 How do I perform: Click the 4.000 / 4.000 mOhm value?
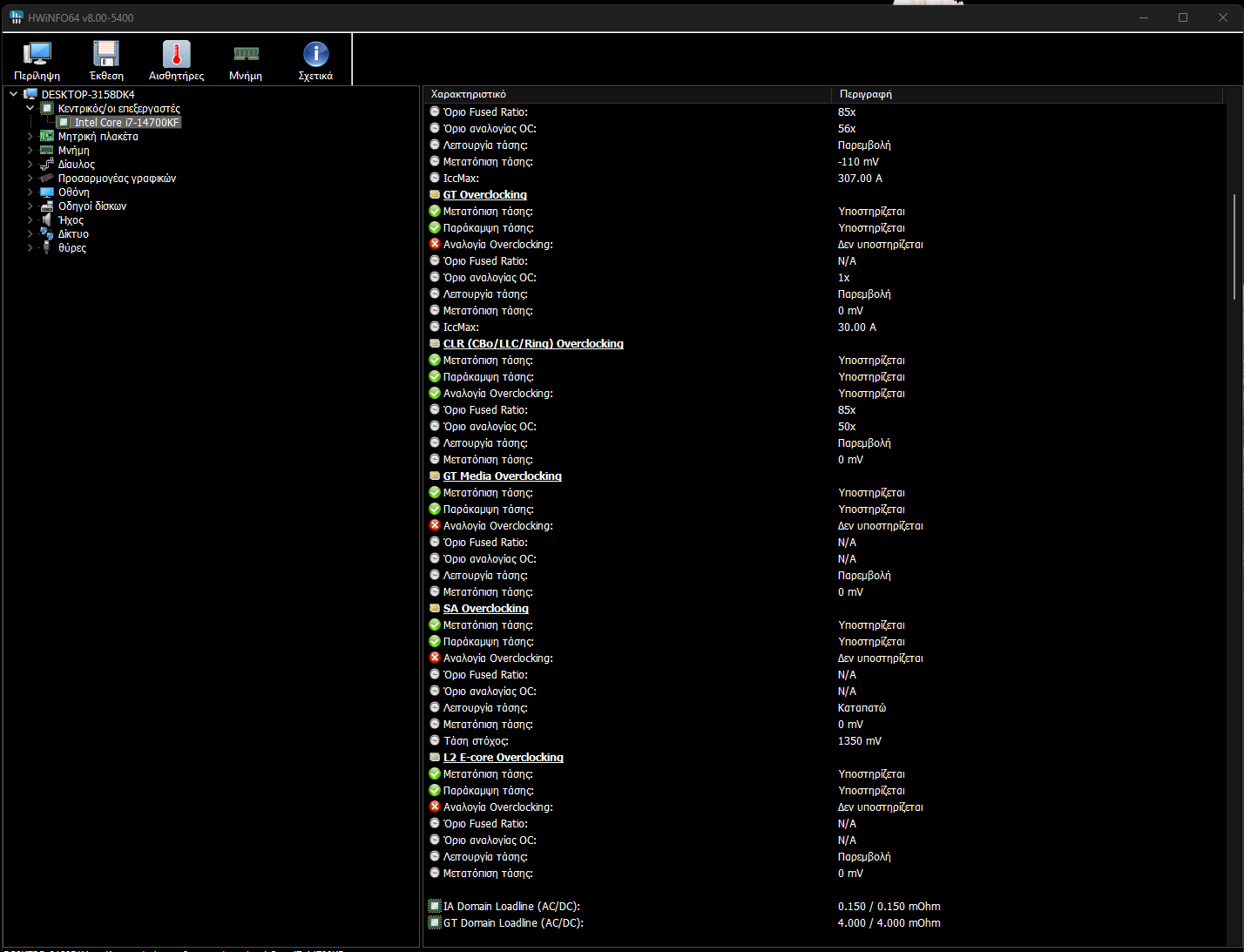coord(889,923)
